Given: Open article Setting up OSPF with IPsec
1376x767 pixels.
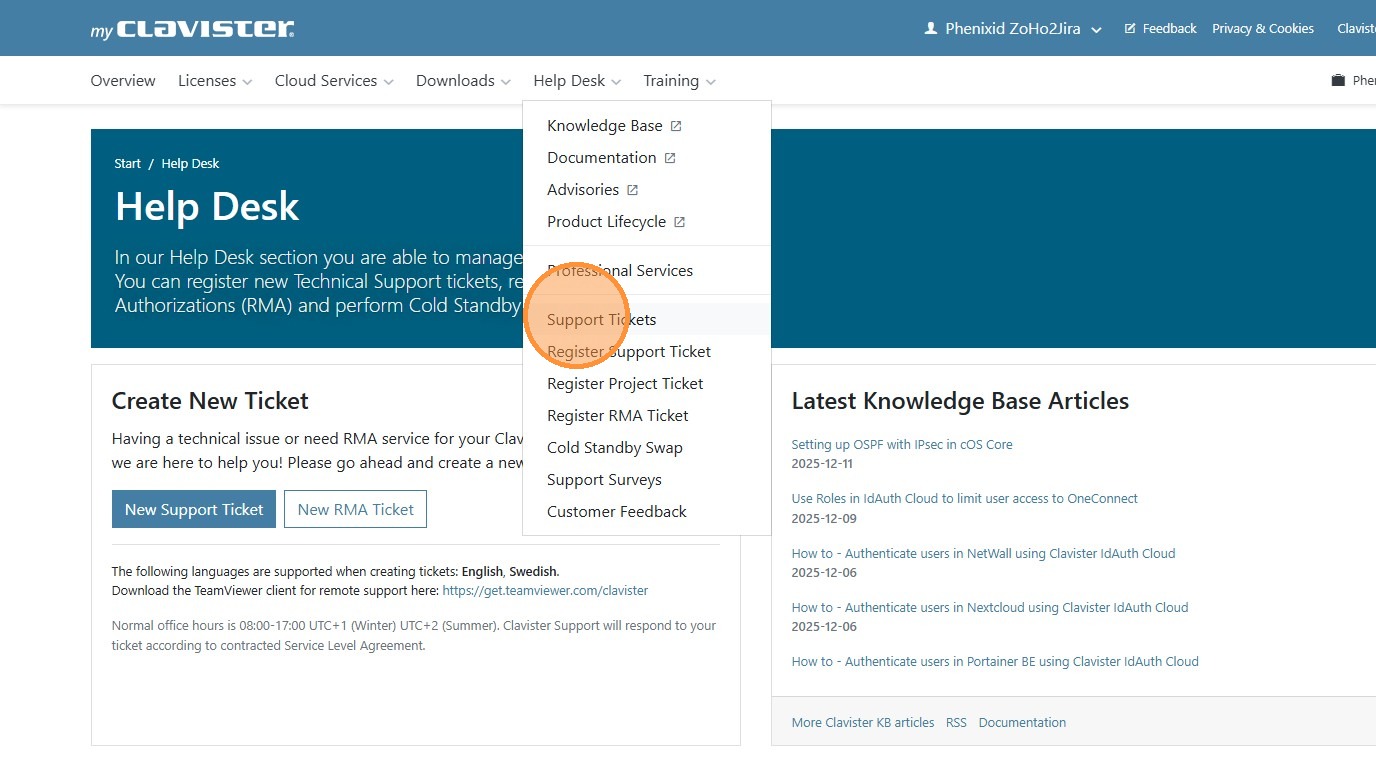Looking at the screenshot, I should click(x=901, y=445).
